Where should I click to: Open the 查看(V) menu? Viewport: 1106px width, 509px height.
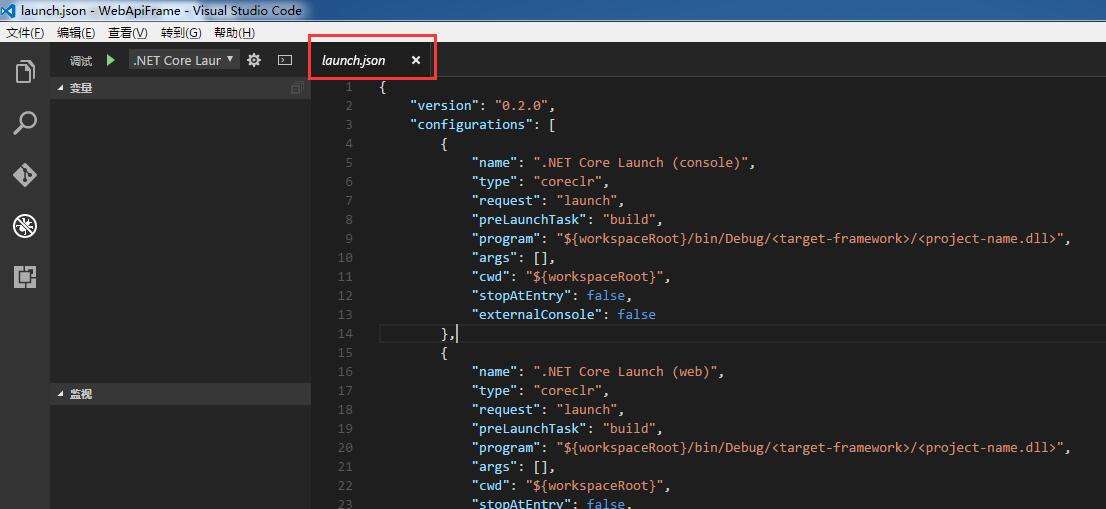[x=128, y=33]
